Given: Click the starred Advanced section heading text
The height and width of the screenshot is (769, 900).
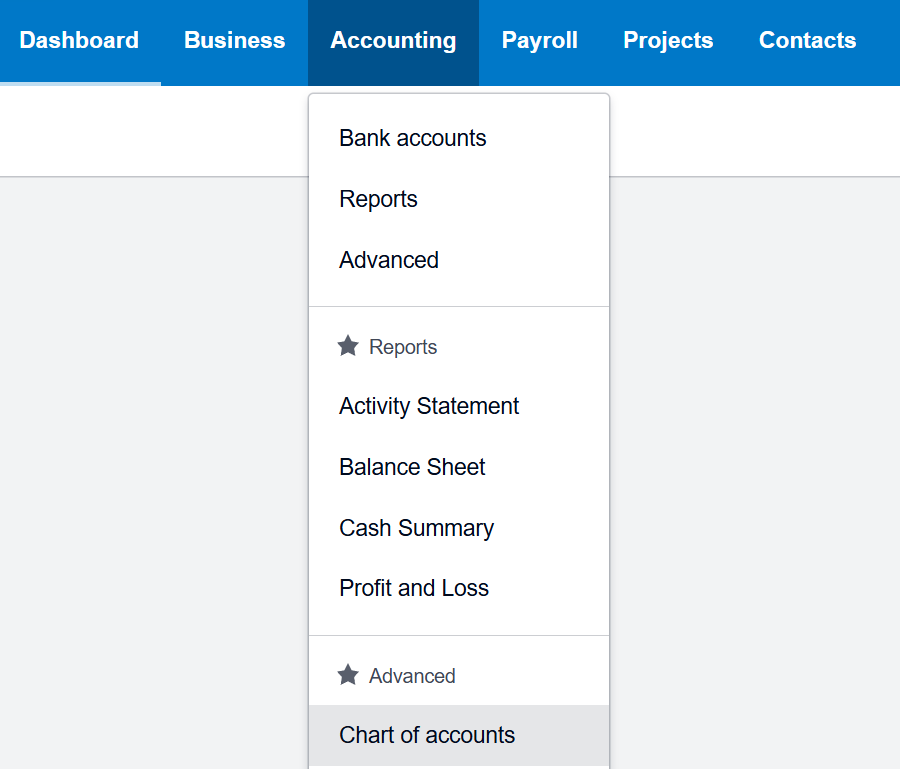Looking at the screenshot, I should point(412,676).
